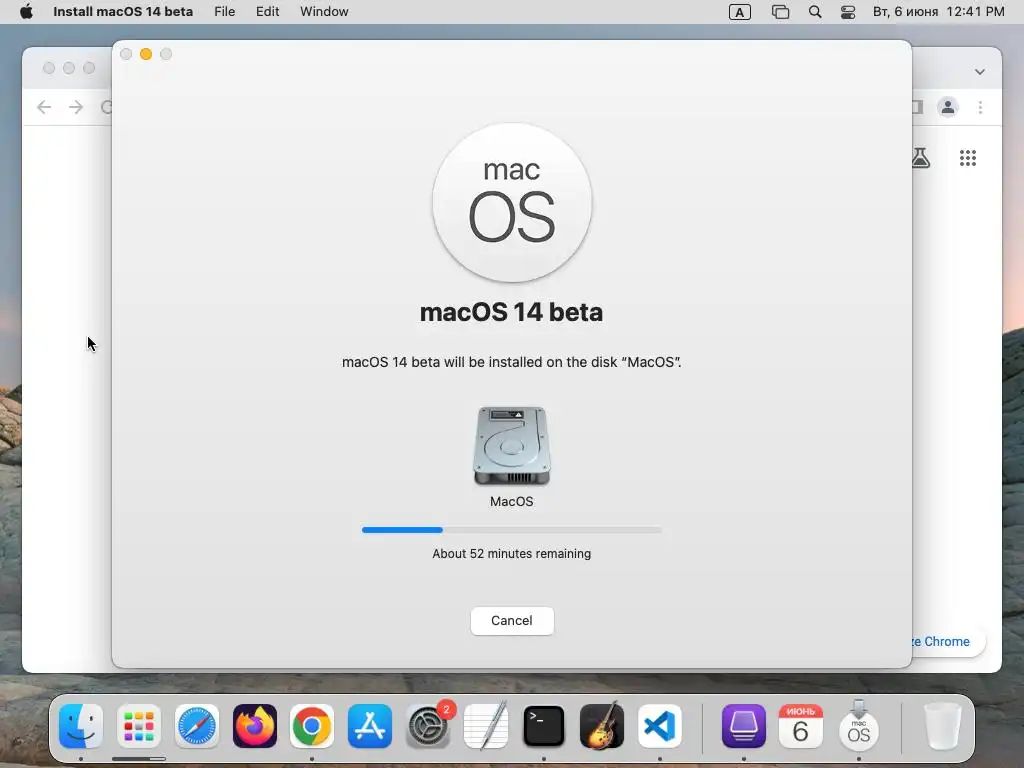
Task: Cancel the macOS installation
Action: tap(512, 620)
